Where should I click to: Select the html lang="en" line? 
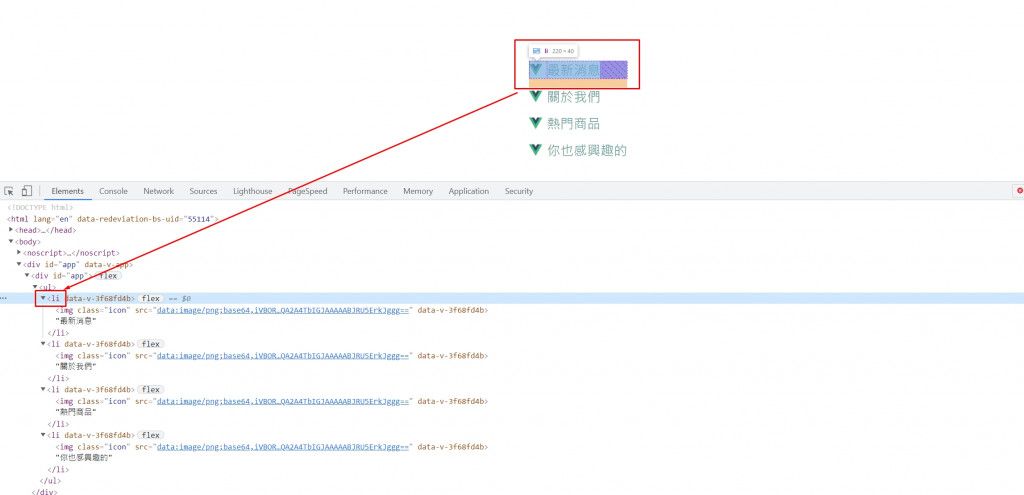pos(112,219)
